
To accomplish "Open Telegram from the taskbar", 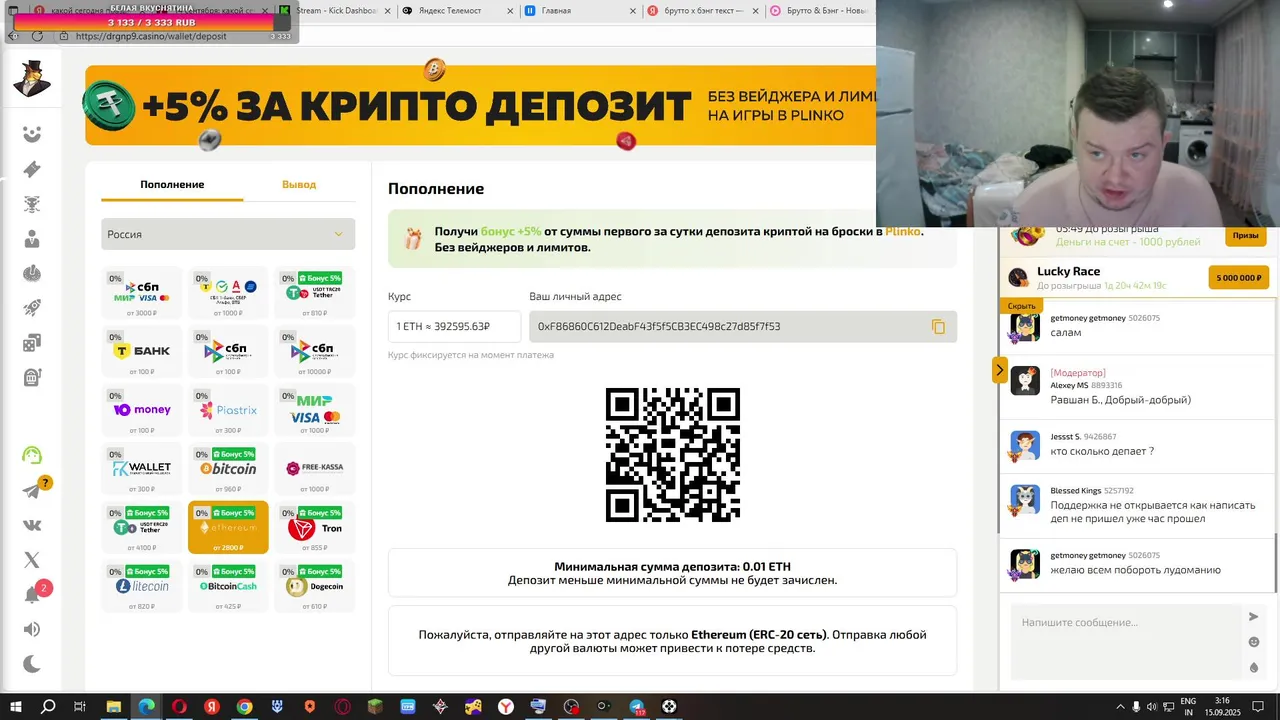I will [x=637, y=706].
